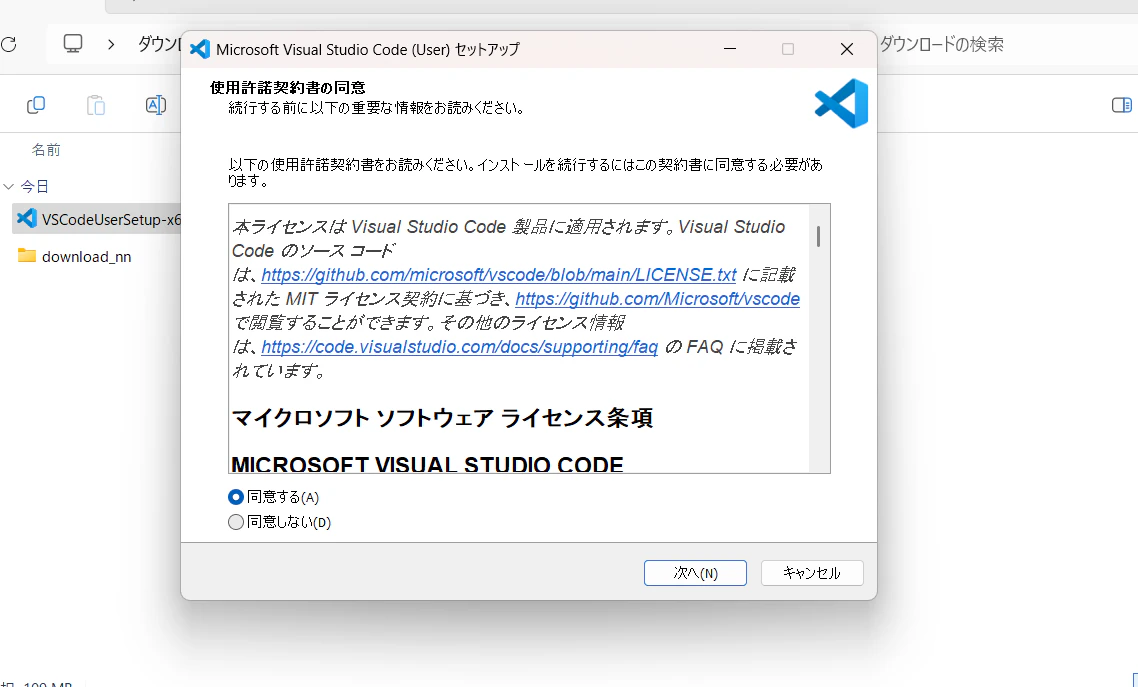Click the VS Code icon in title bar
The height and width of the screenshot is (687, 1138).
200,49
